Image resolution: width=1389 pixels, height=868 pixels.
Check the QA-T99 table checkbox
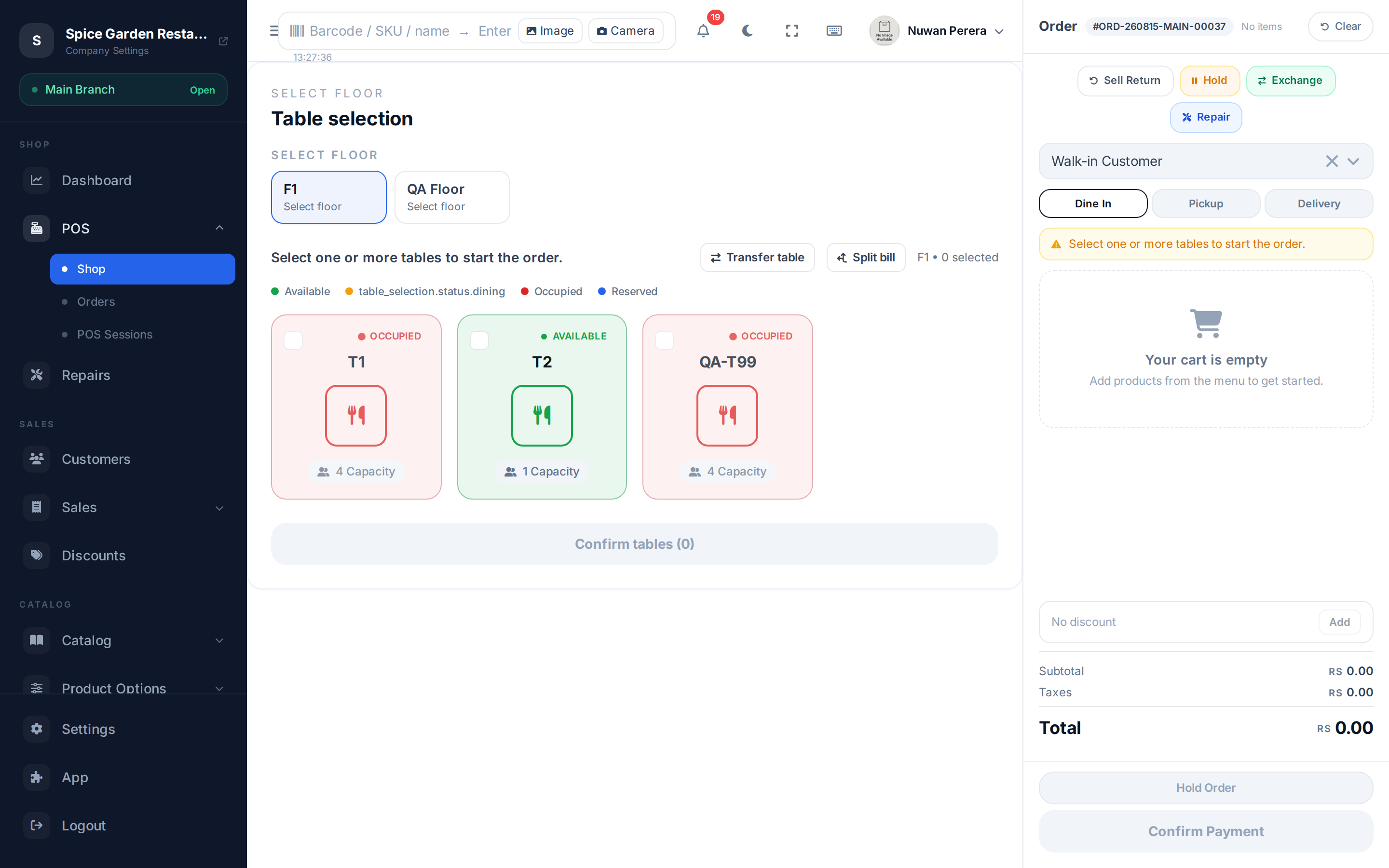[x=665, y=340]
